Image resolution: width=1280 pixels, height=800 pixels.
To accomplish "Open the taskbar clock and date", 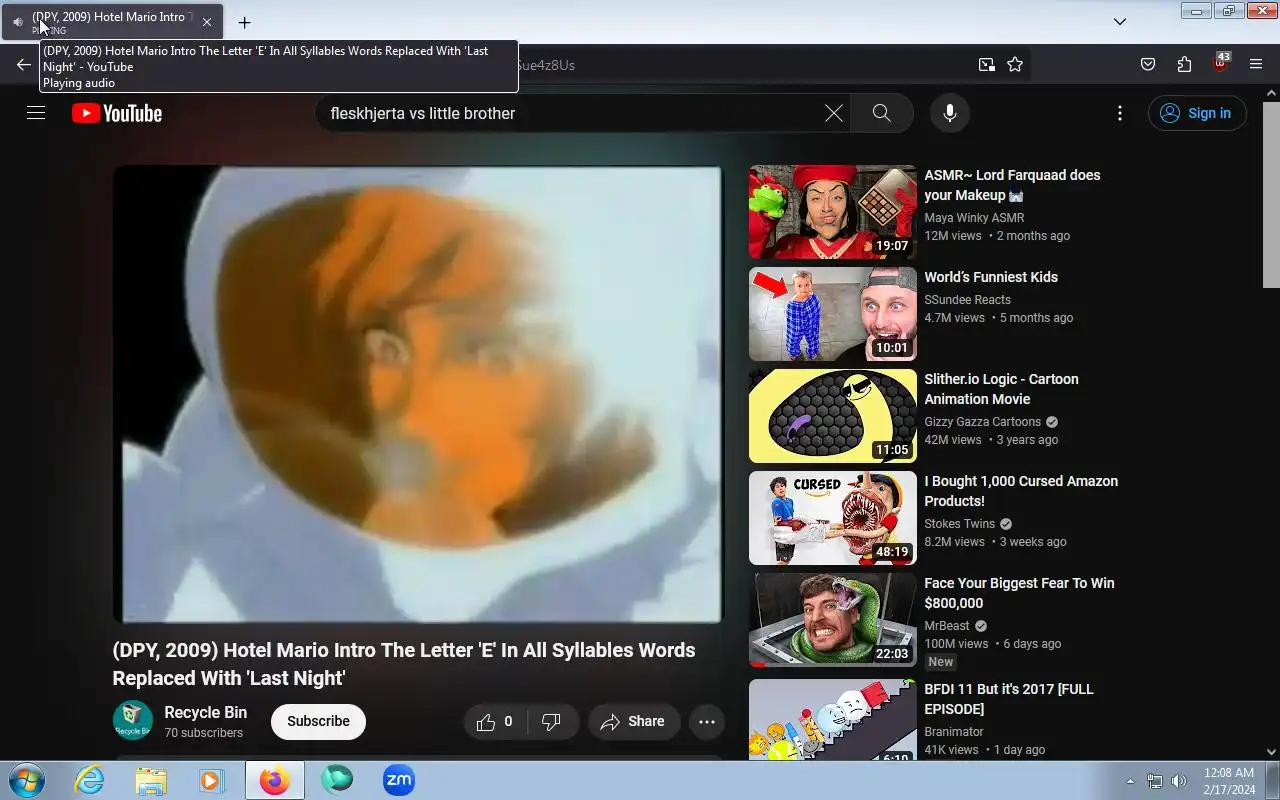I will tap(1229, 781).
